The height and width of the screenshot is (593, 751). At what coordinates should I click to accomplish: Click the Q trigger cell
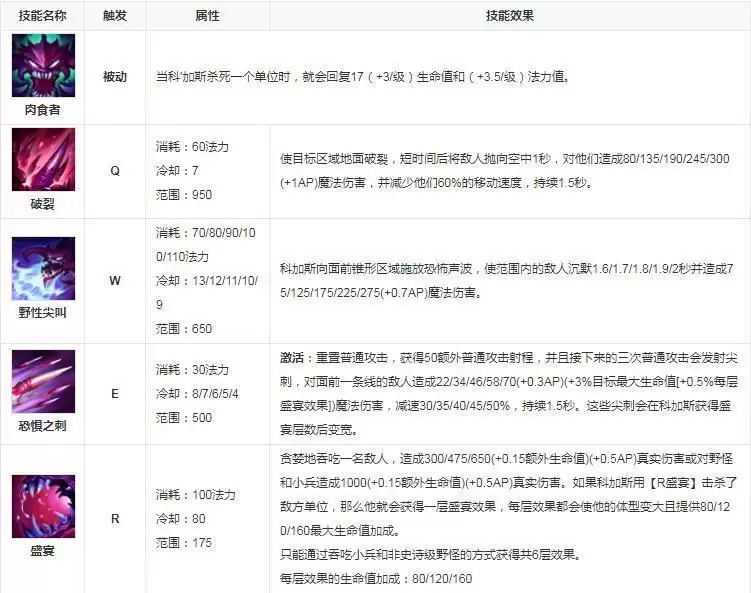(115, 171)
